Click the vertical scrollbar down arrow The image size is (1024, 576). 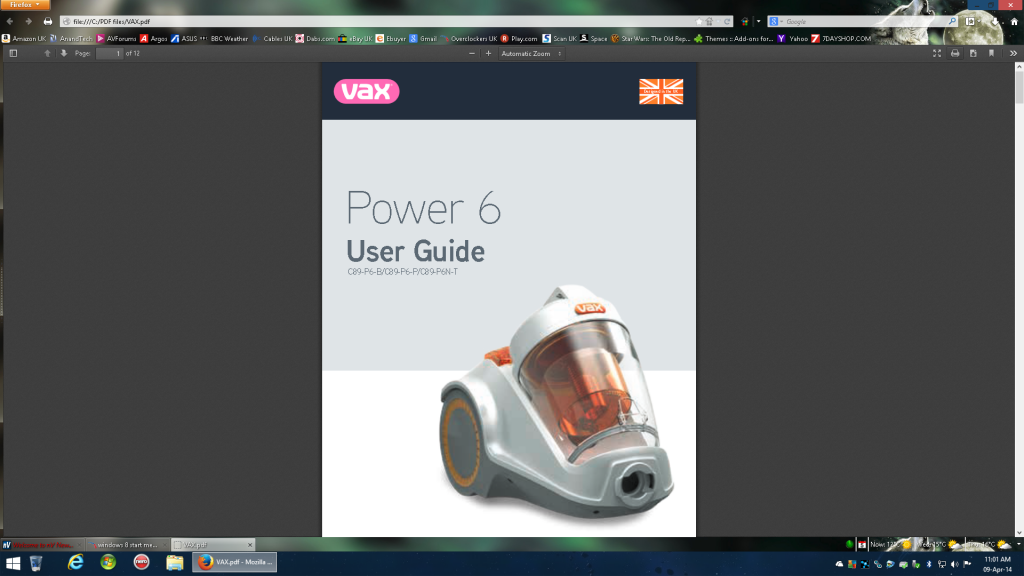[x=1019, y=532]
